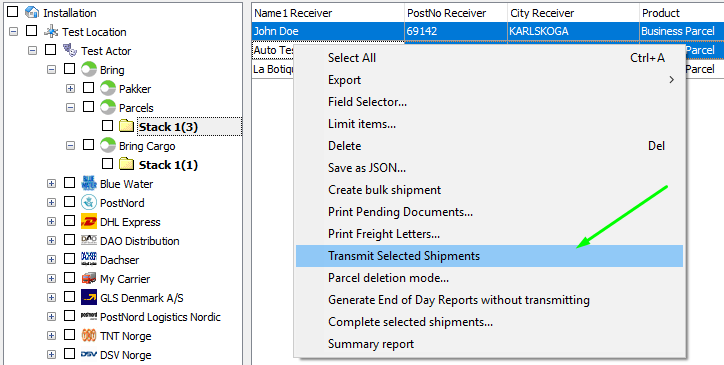Viewport: 724px width, 365px height.
Task: Tick the DHL Express checkbox
Action: click(x=70, y=221)
